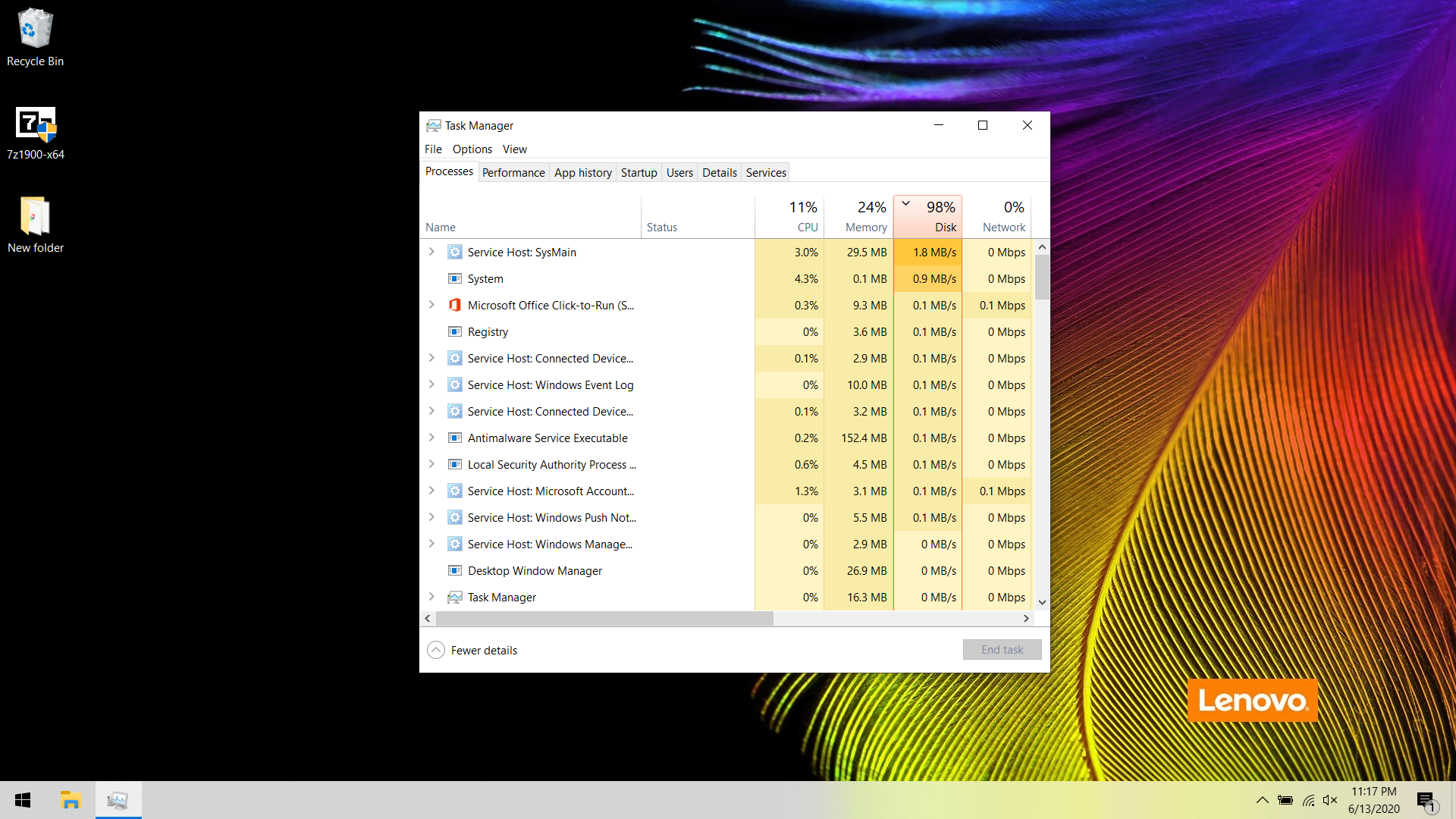Image resolution: width=1456 pixels, height=819 pixels.
Task: Open File Explorer from the taskbar
Action: point(71,800)
